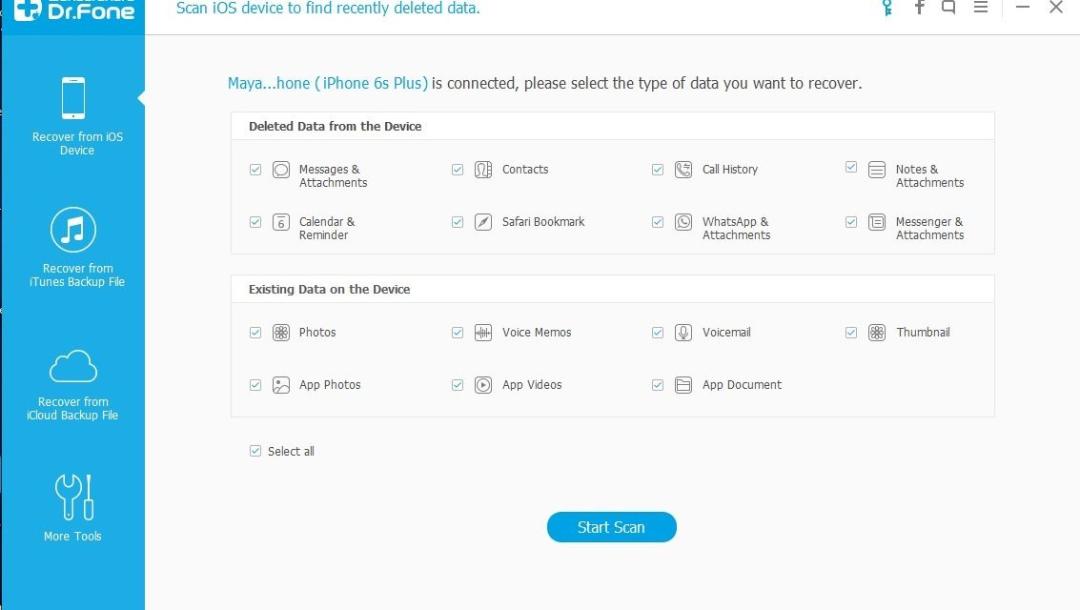Click the key registration icon in title bar

click(887, 8)
